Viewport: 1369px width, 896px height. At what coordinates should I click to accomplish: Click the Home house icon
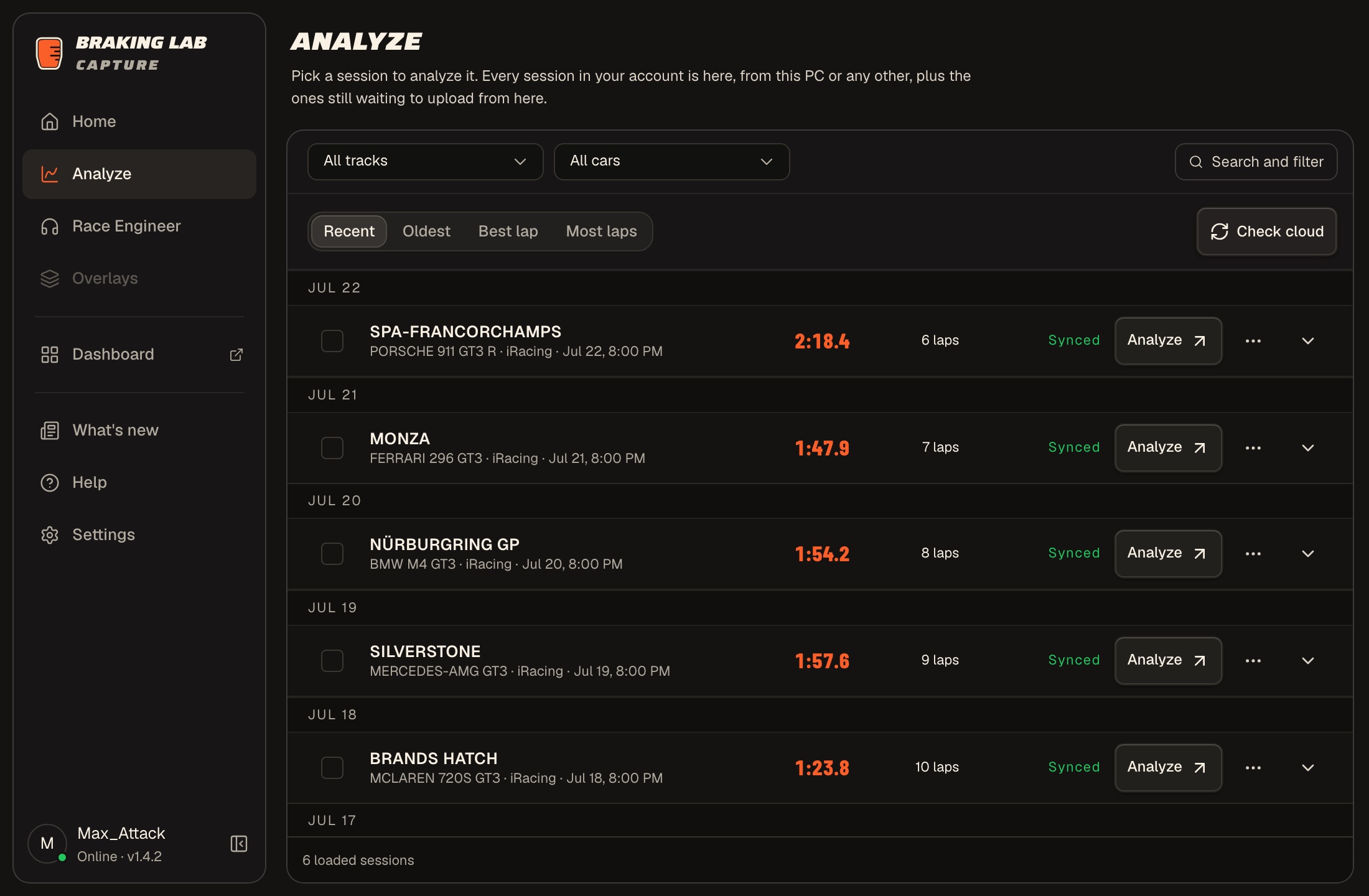tap(50, 121)
